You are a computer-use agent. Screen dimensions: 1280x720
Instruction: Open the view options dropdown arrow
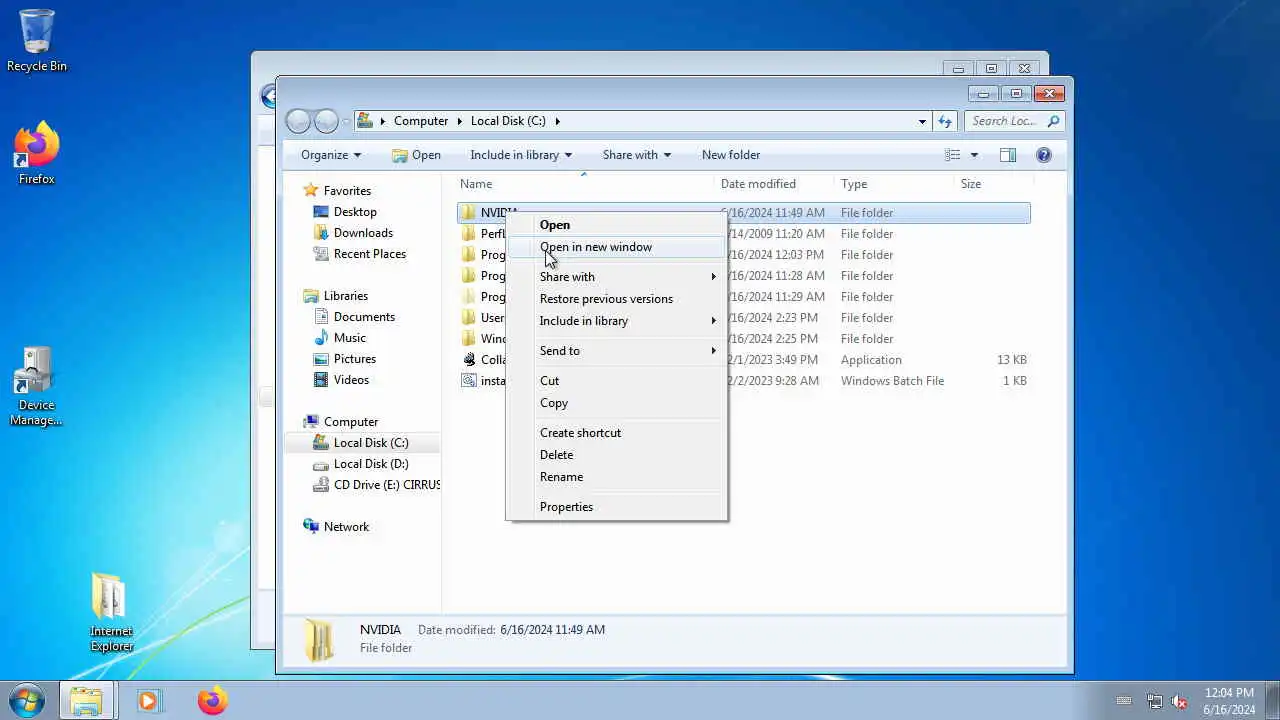[x=974, y=155]
